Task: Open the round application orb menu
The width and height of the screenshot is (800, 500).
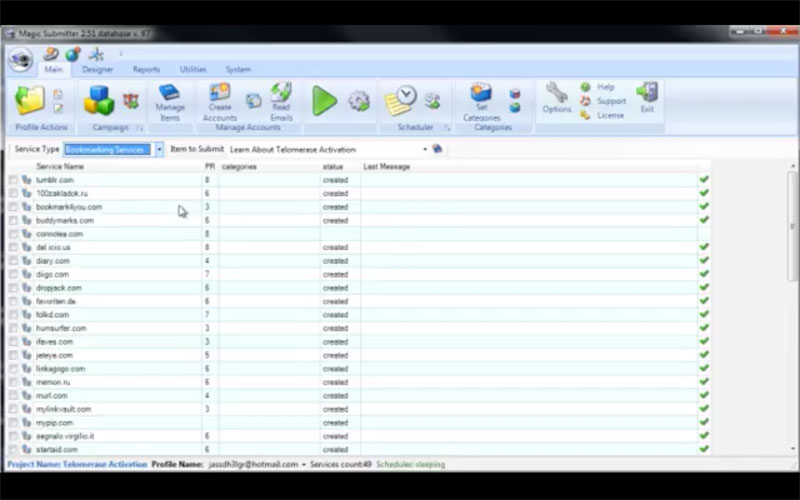Action: coord(21,59)
